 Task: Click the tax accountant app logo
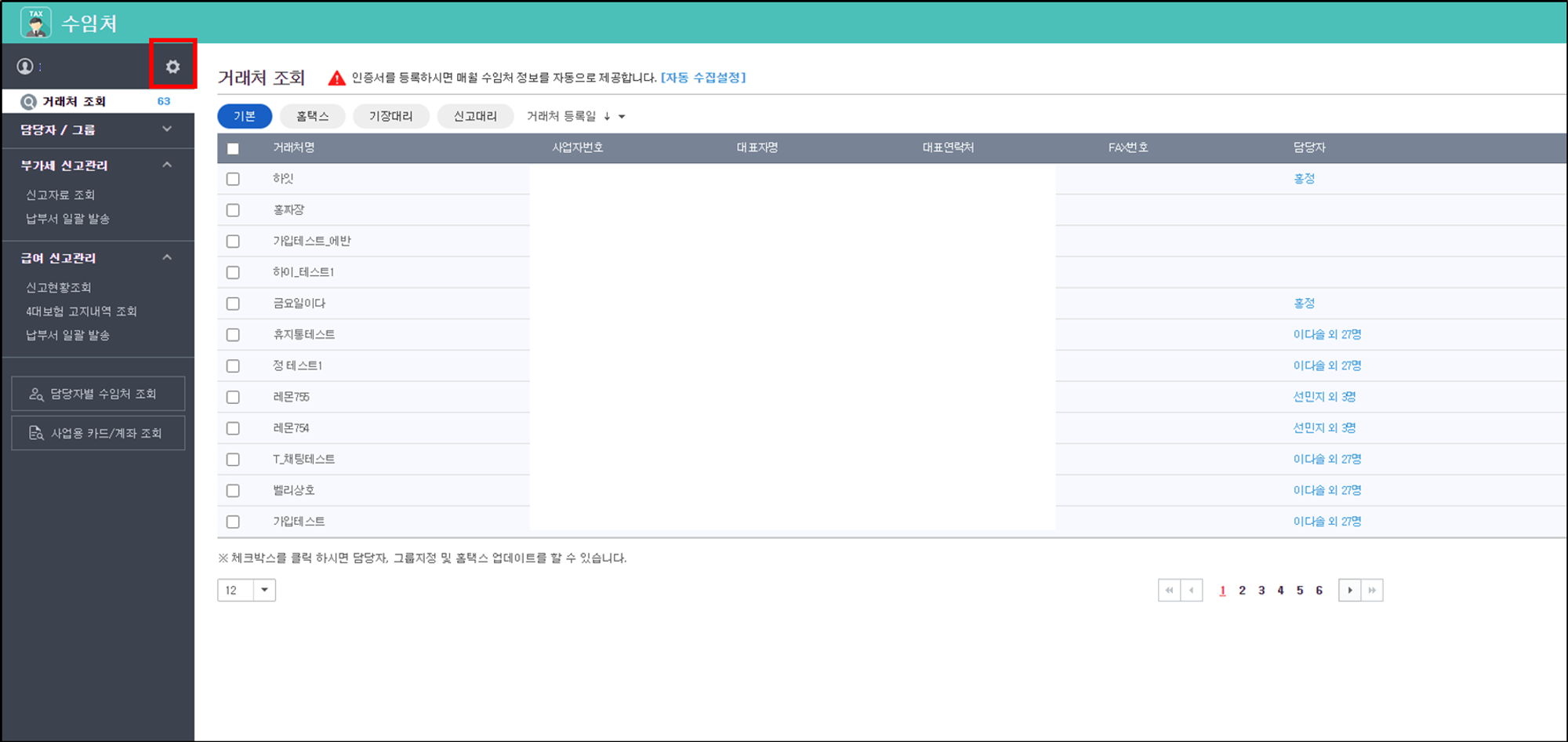[36, 23]
